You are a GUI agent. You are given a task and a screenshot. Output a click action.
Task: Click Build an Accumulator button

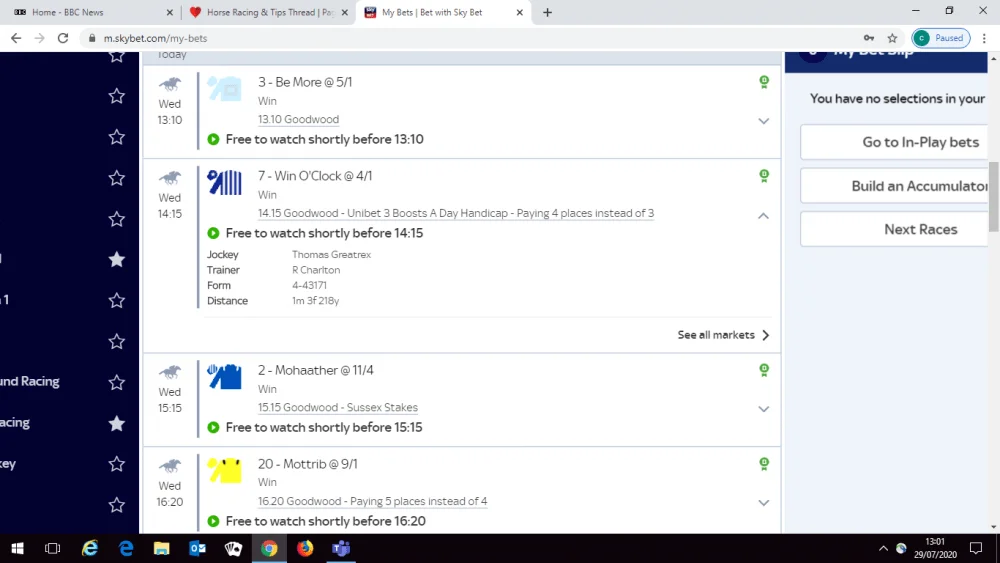coord(894,186)
